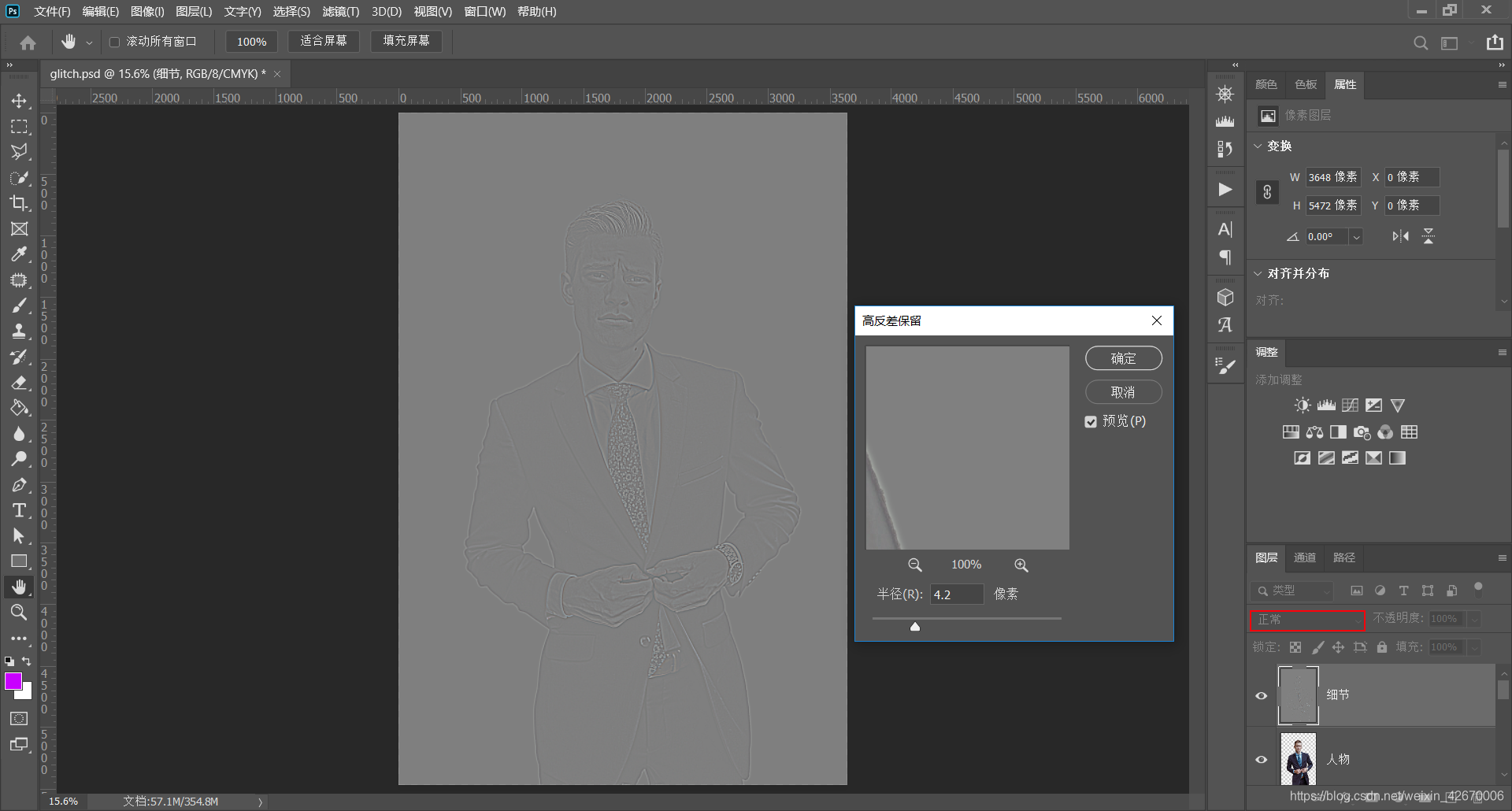
Task: Select the Horizontal Type tool
Action: click(x=19, y=510)
